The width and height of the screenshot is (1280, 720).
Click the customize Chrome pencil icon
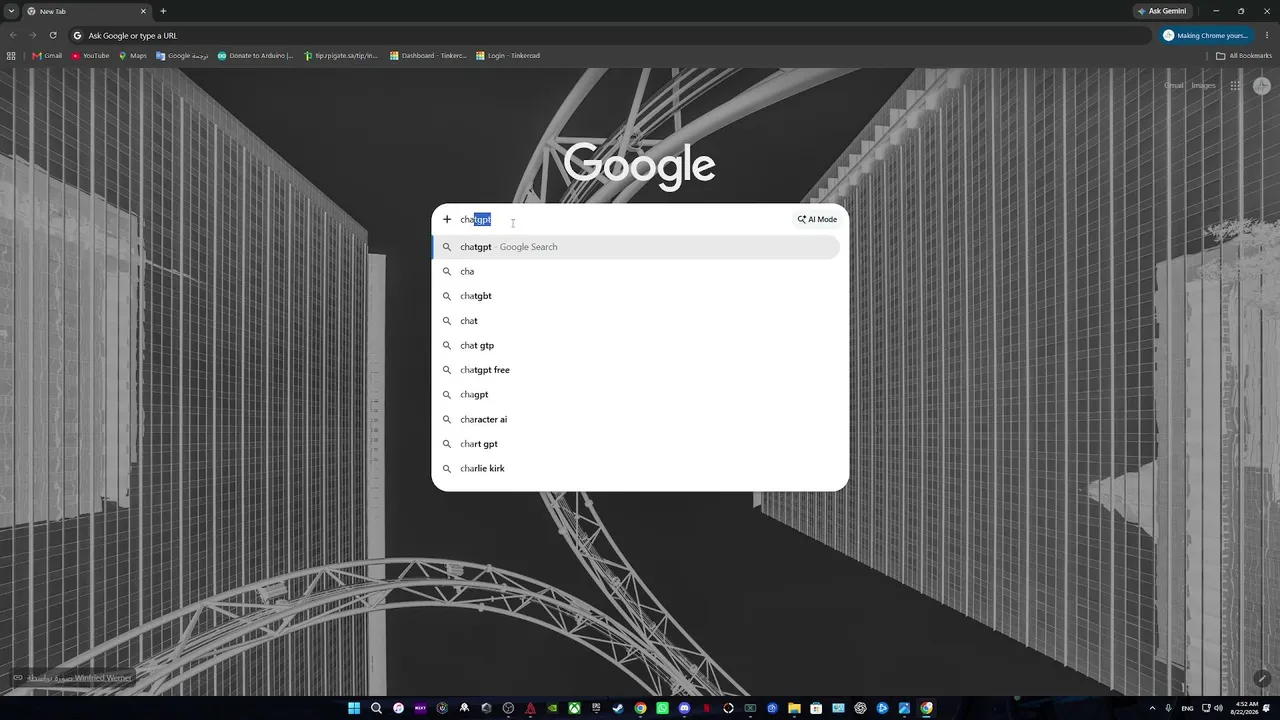(1262, 678)
